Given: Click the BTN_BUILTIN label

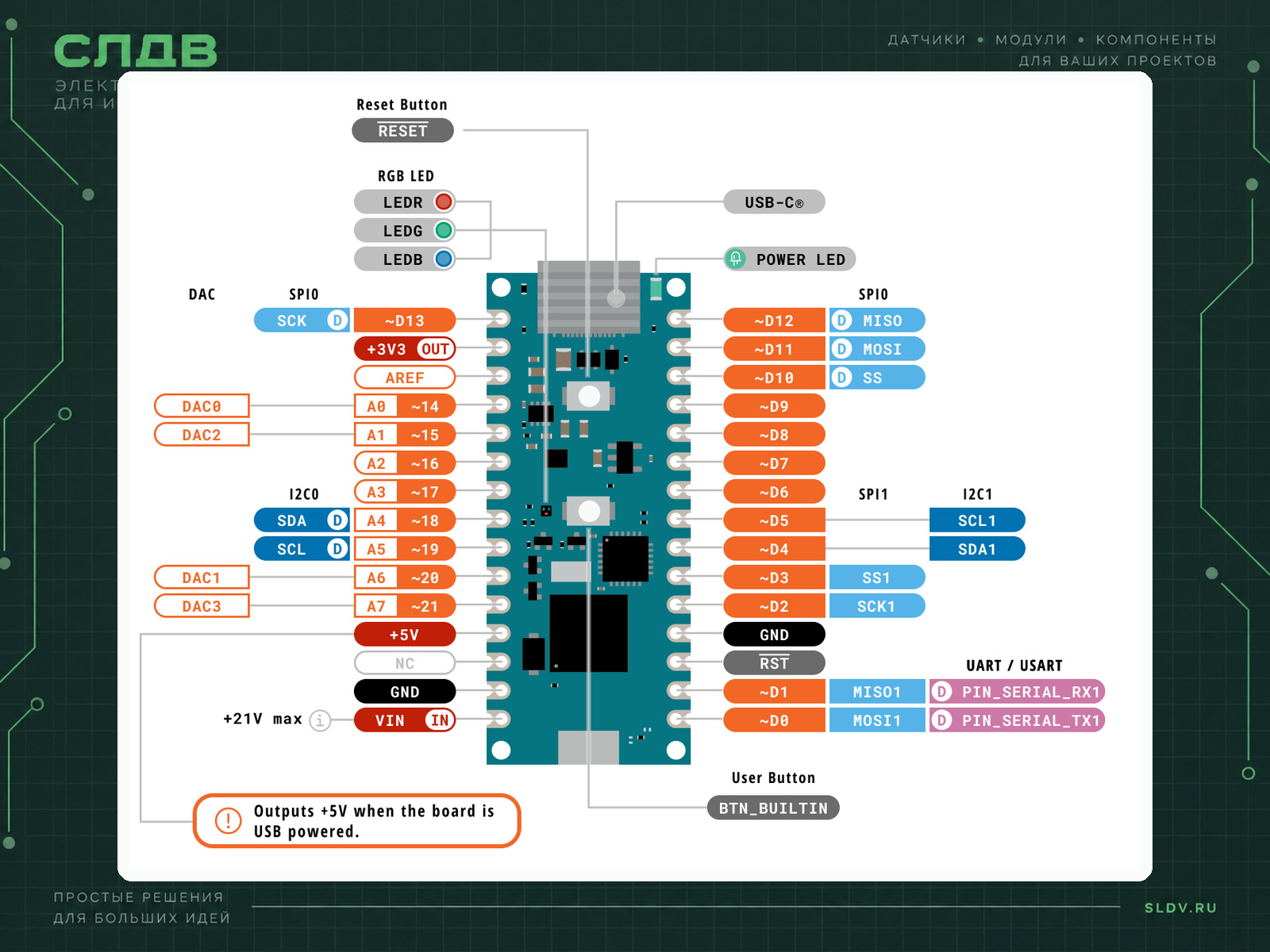Looking at the screenshot, I should pos(773,808).
